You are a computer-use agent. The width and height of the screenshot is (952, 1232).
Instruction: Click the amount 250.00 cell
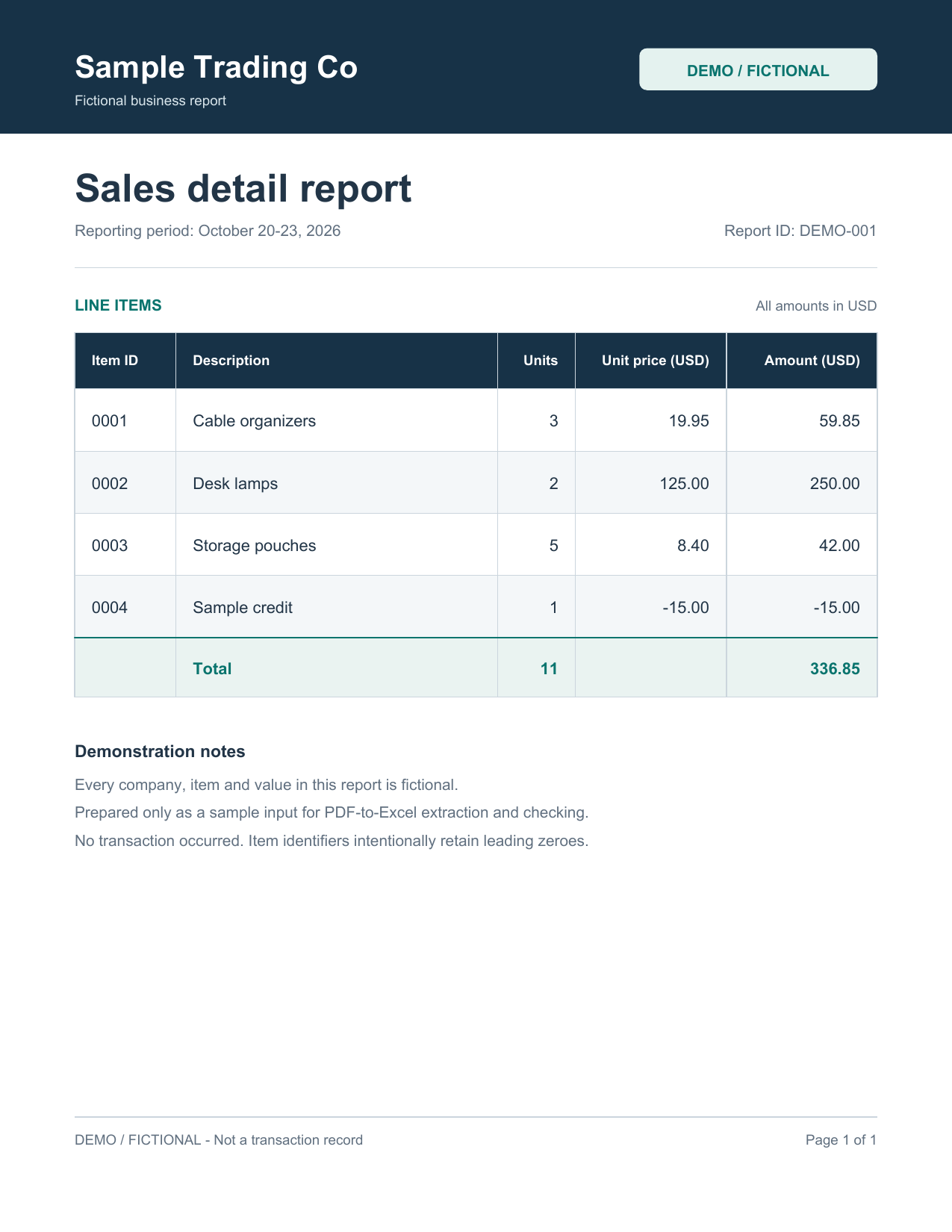(802, 483)
